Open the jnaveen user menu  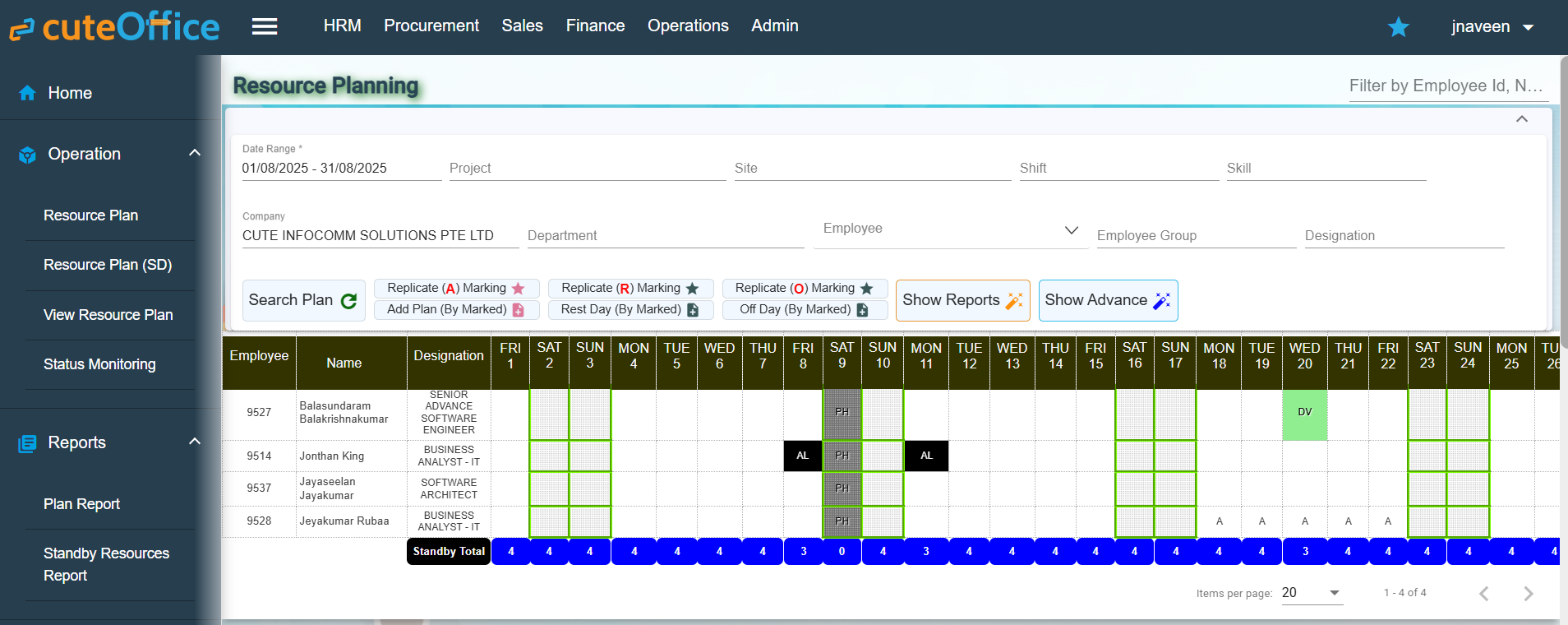[1492, 26]
